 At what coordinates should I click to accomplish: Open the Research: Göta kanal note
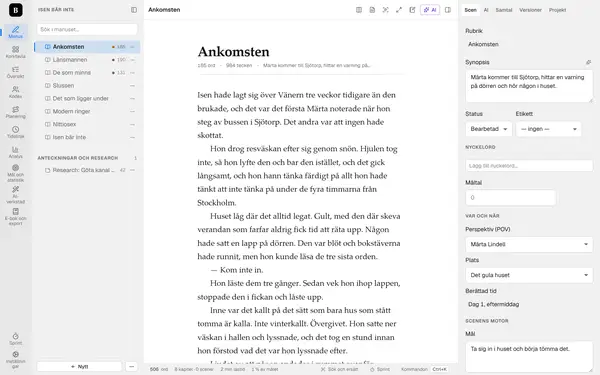tap(87, 170)
